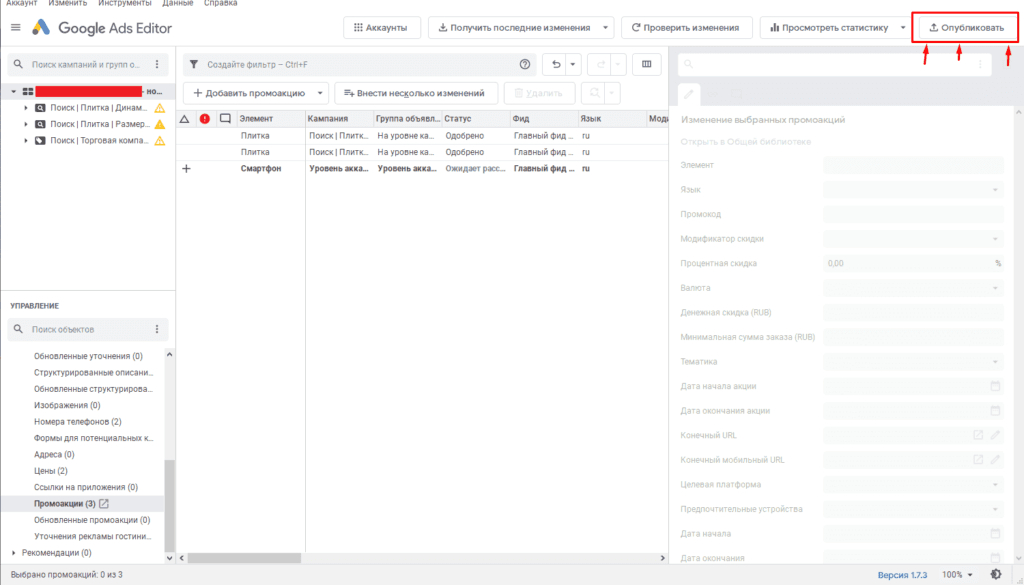
Task: Click Добавить промоакцию button
Action: tap(249, 93)
